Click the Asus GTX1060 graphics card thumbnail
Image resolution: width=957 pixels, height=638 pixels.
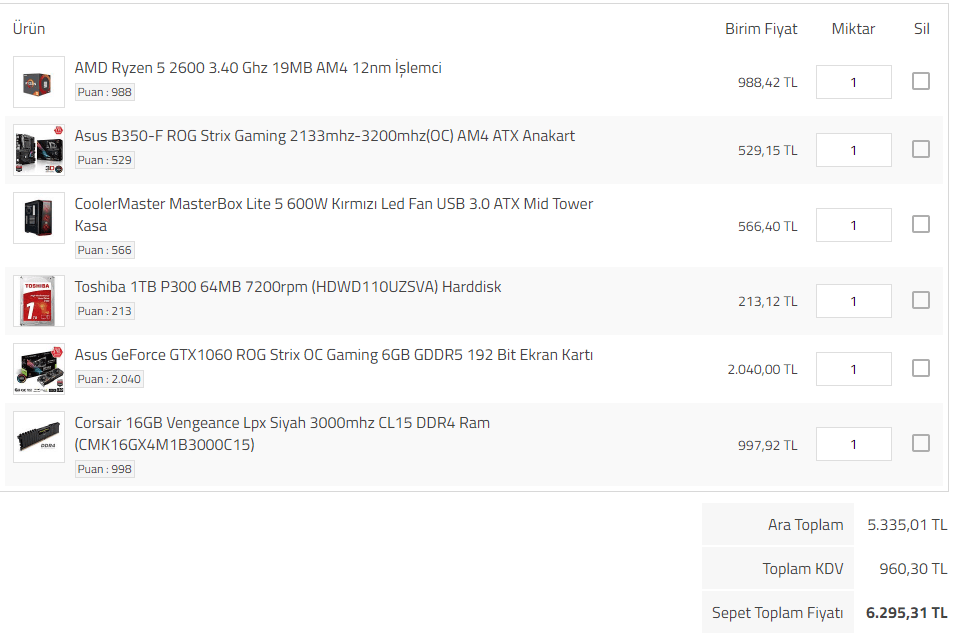pyautogui.click(x=39, y=369)
